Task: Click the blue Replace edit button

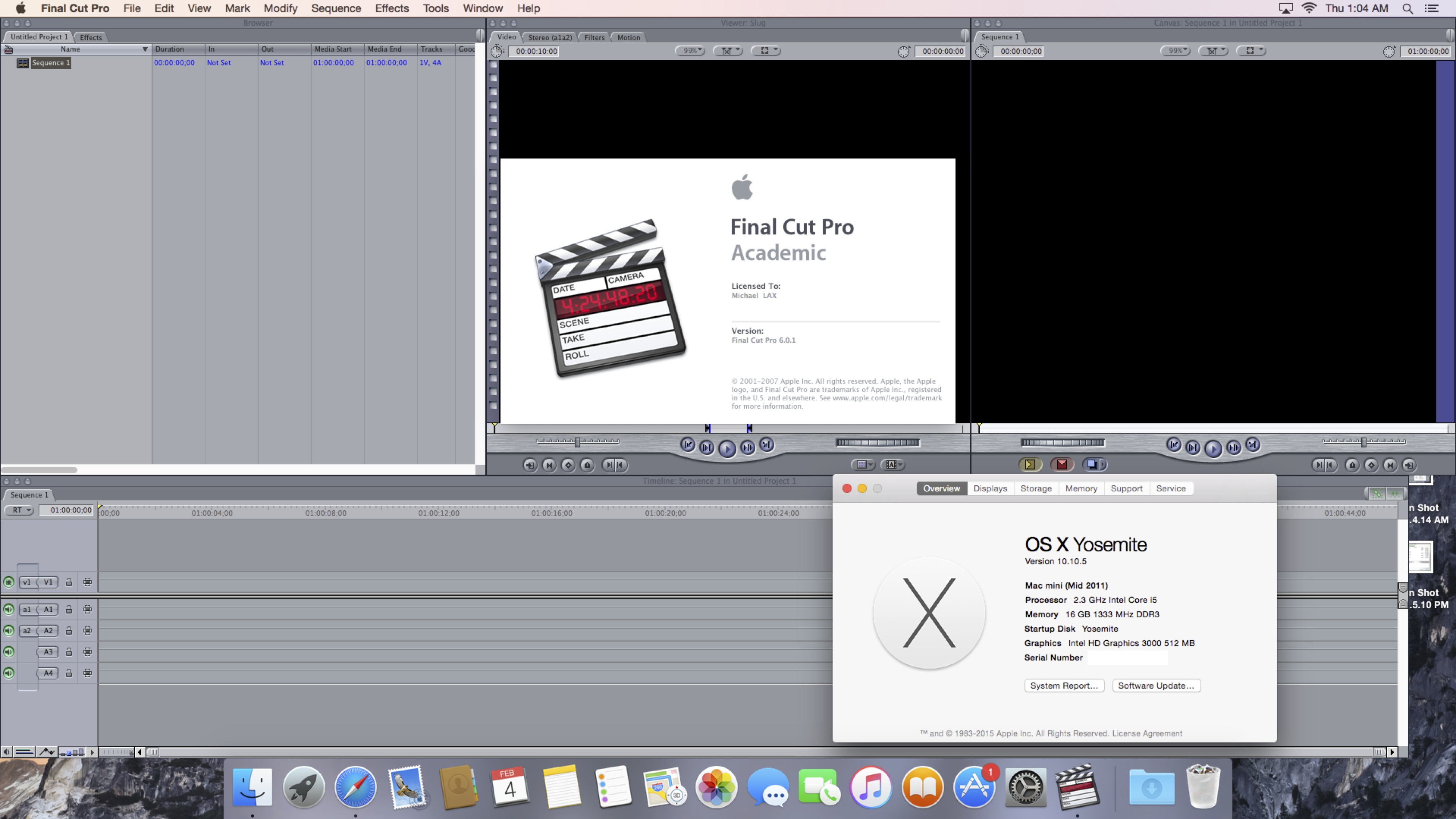Action: point(1091,464)
